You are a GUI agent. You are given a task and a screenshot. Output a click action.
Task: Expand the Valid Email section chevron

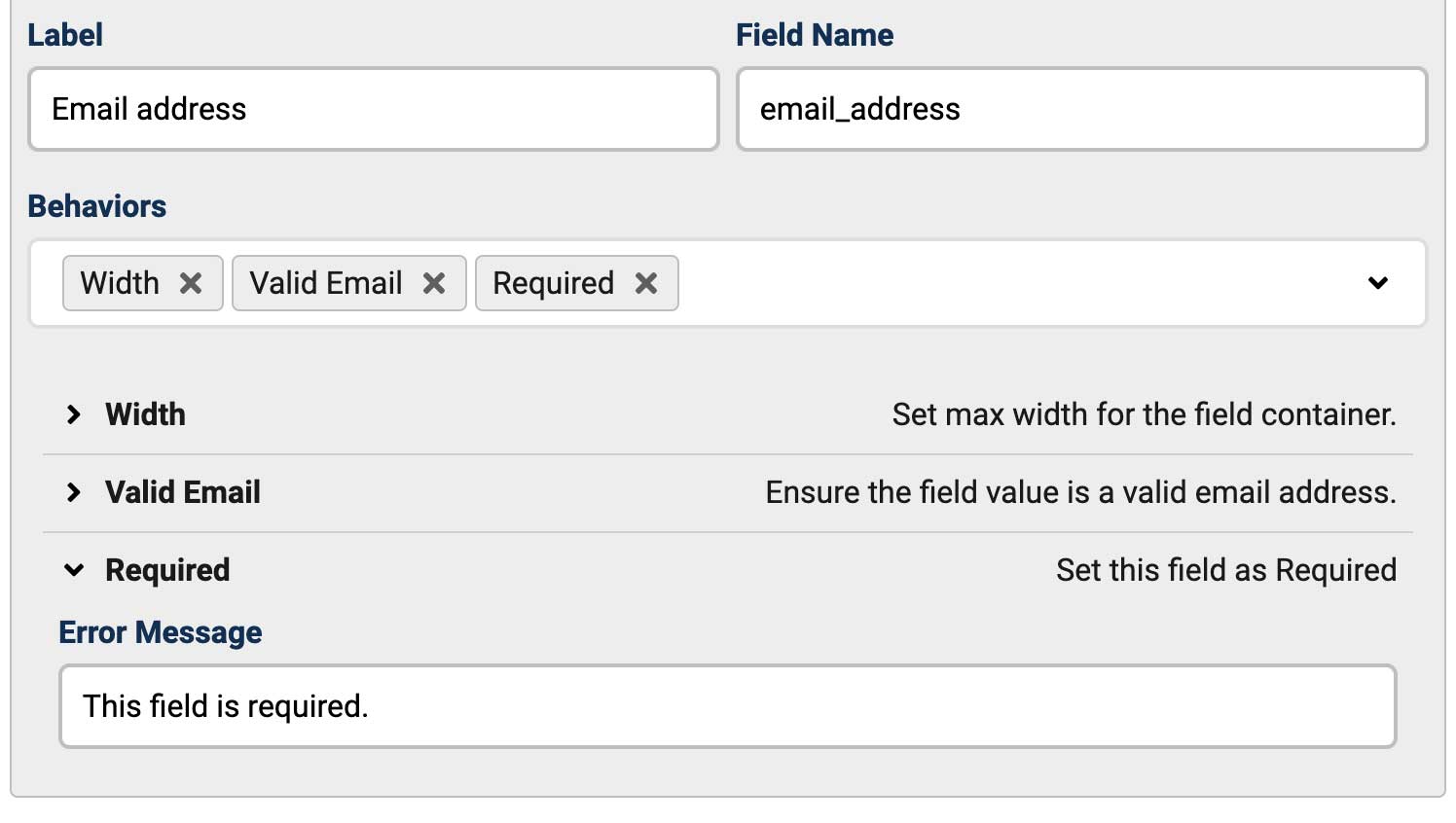[x=74, y=492]
